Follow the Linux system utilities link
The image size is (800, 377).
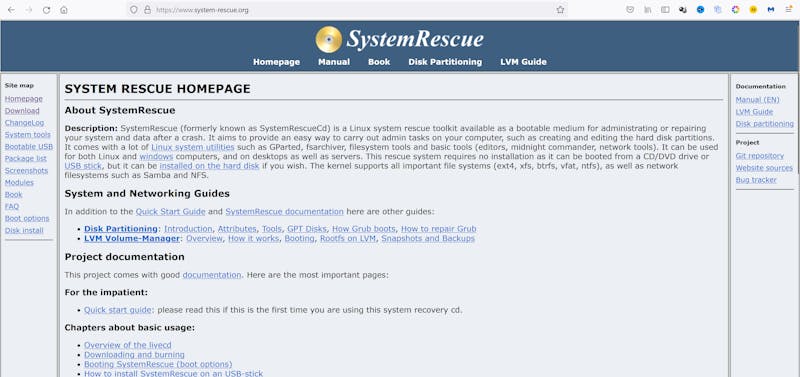[x=193, y=147]
